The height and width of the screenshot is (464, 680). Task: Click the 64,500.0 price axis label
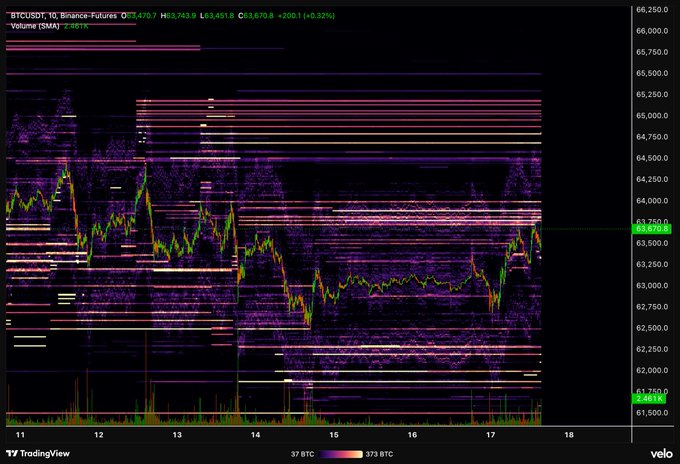tap(652, 158)
